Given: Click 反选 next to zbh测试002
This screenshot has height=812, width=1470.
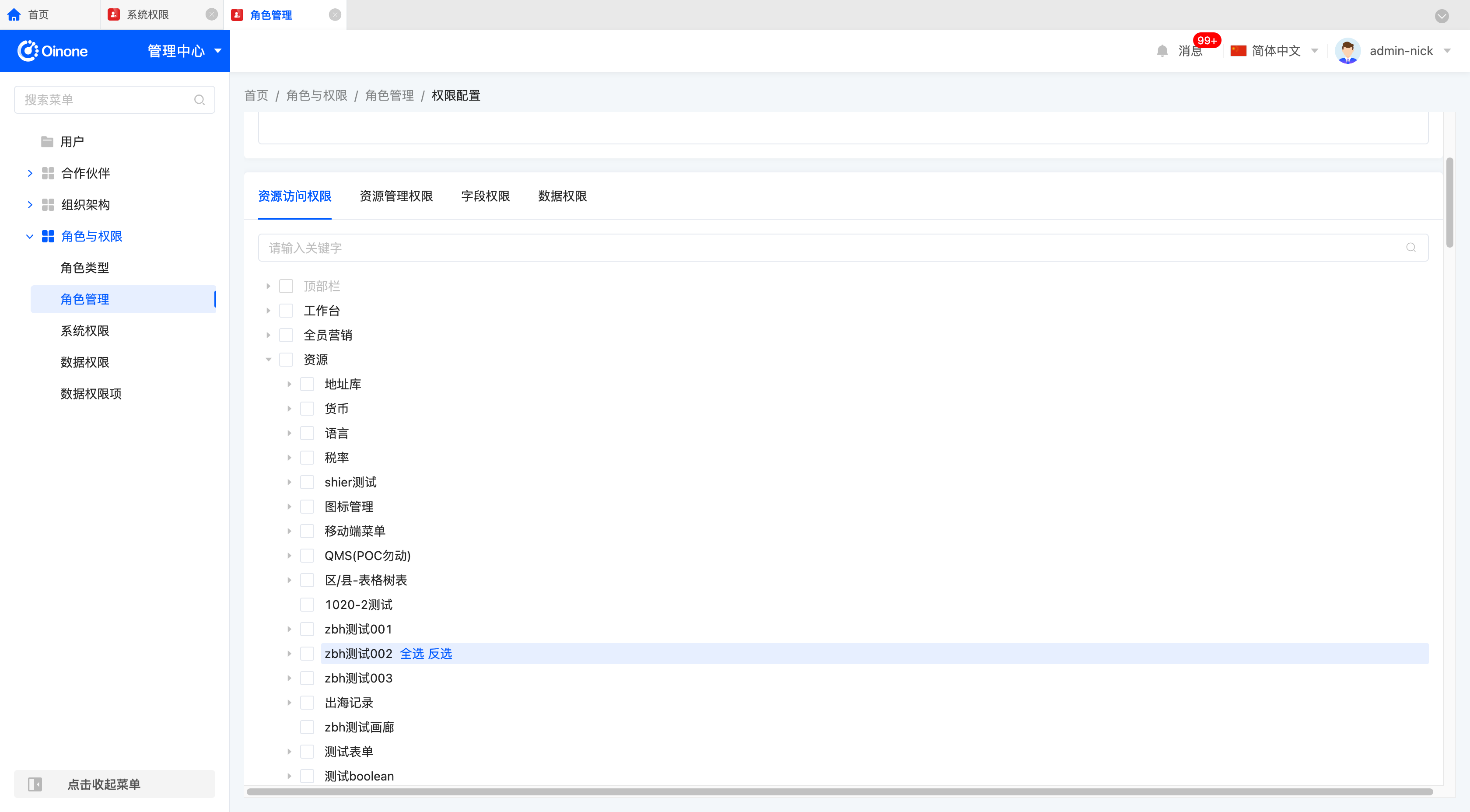Looking at the screenshot, I should pos(439,653).
